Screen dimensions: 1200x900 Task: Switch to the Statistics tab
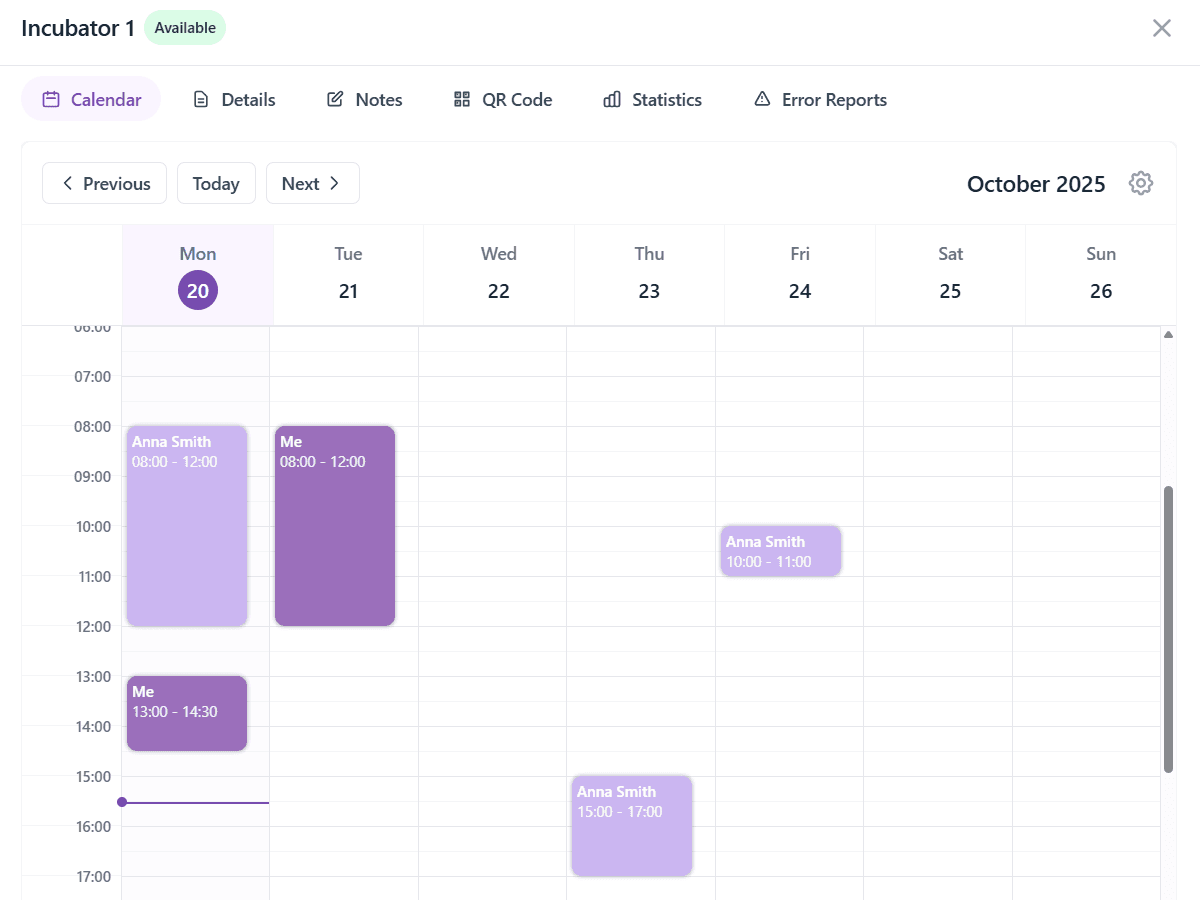pos(665,99)
